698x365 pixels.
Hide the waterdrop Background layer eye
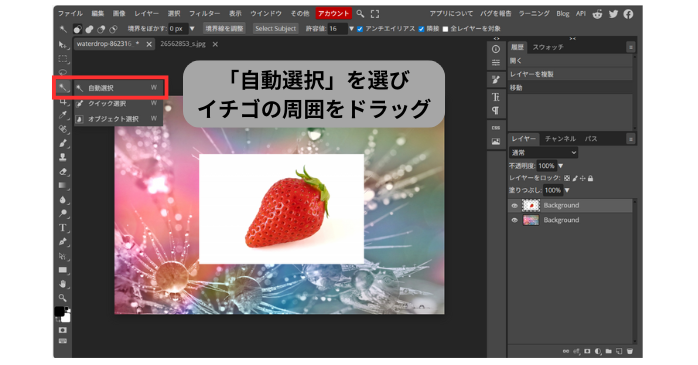pyautogui.click(x=515, y=220)
